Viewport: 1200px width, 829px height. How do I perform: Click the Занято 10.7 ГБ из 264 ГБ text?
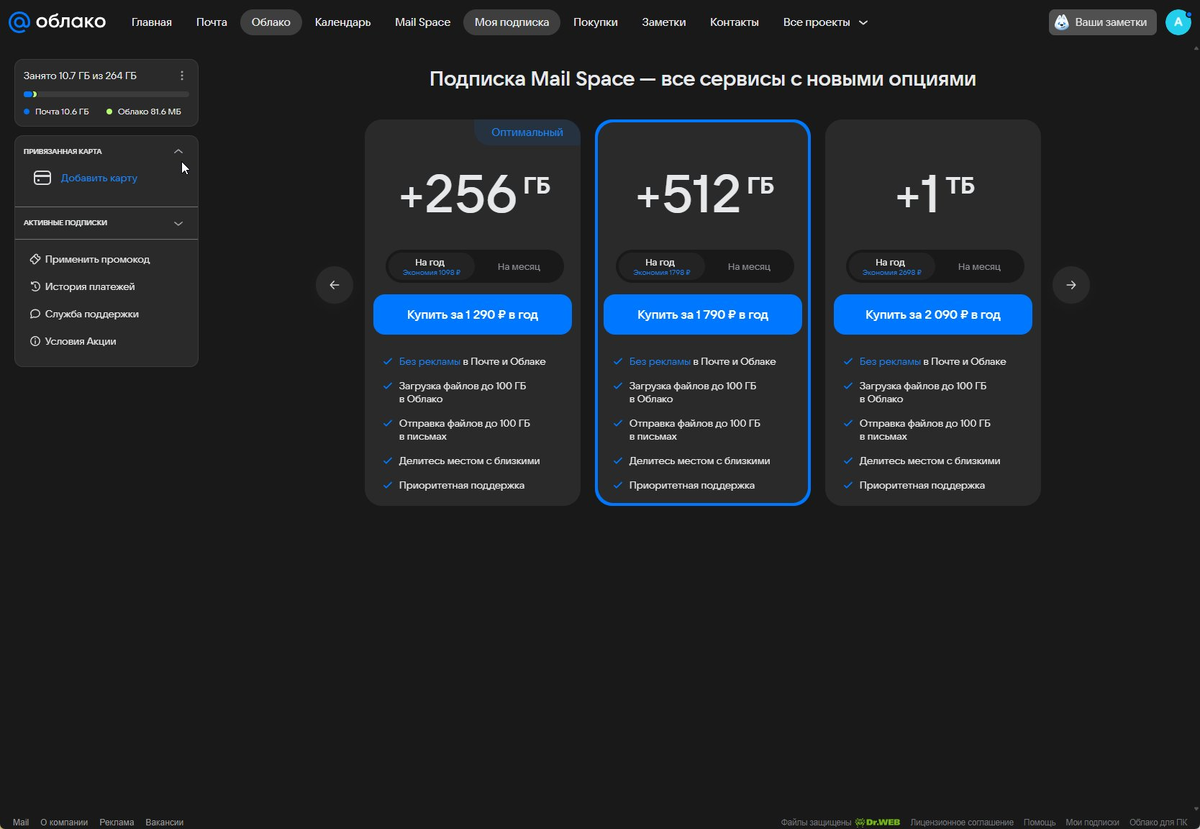[80, 75]
